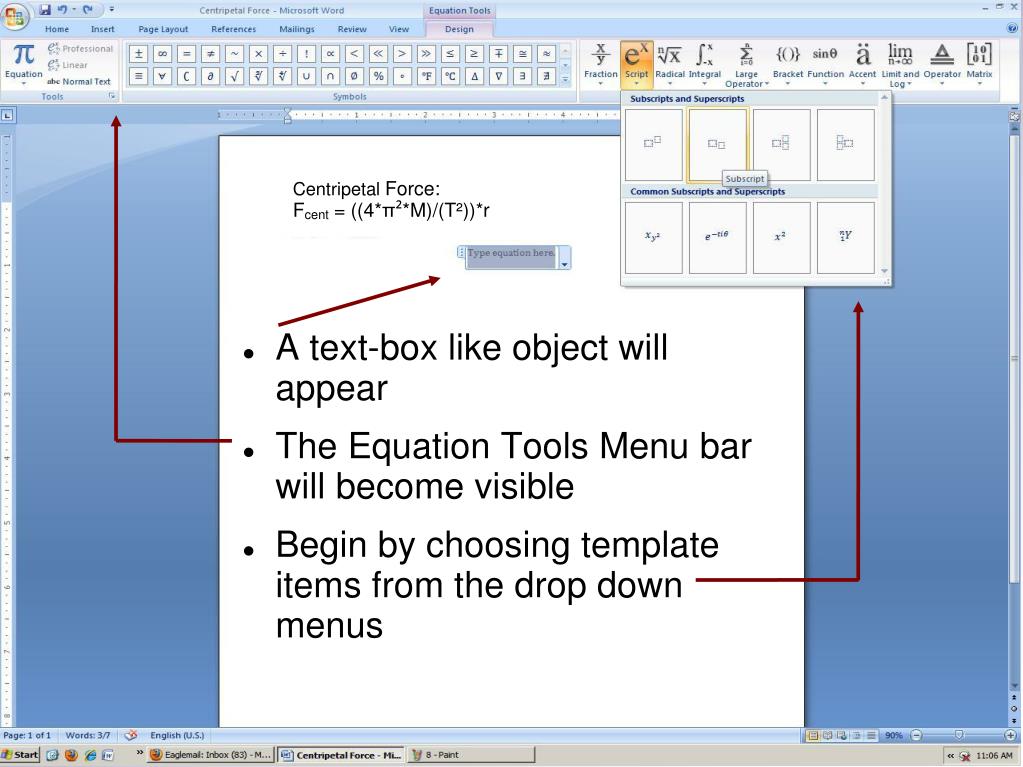The width and height of the screenshot is (1023, 767).
Task: Choose the Subscript-Superscript template
Action: click(x=781, y=145)
